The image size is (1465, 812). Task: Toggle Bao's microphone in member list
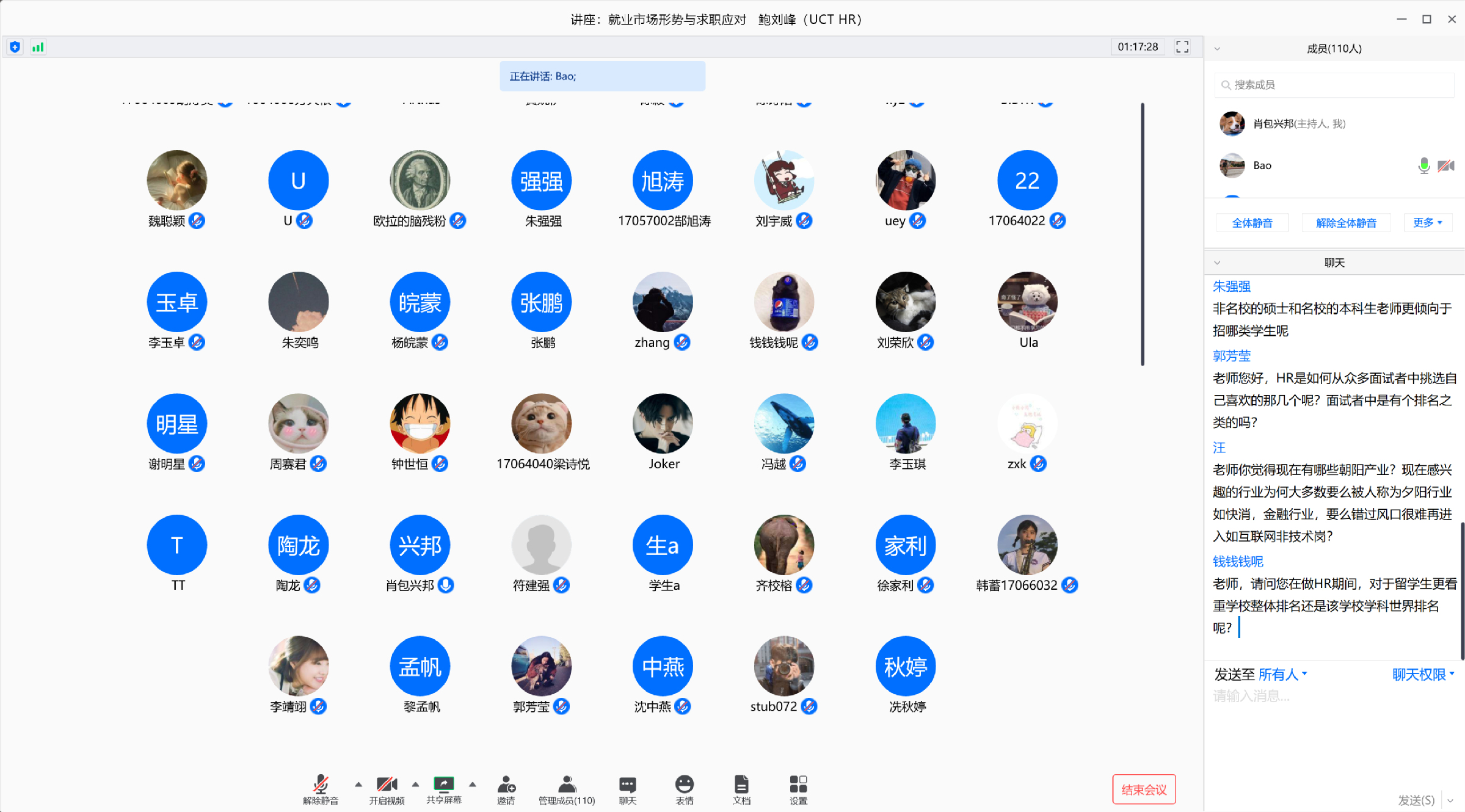(x=1423, y=165)
